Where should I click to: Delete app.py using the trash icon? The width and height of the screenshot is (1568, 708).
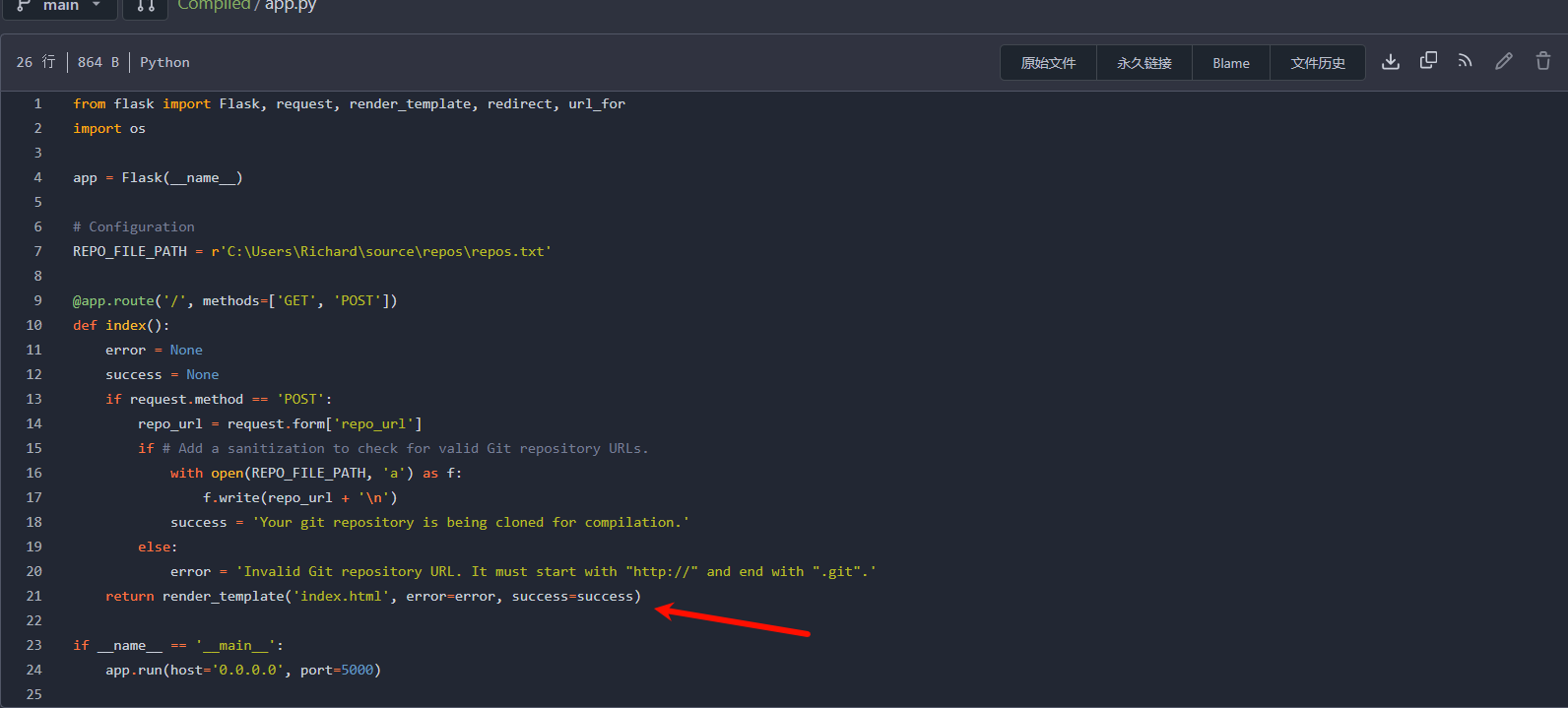coord(1543,61)
